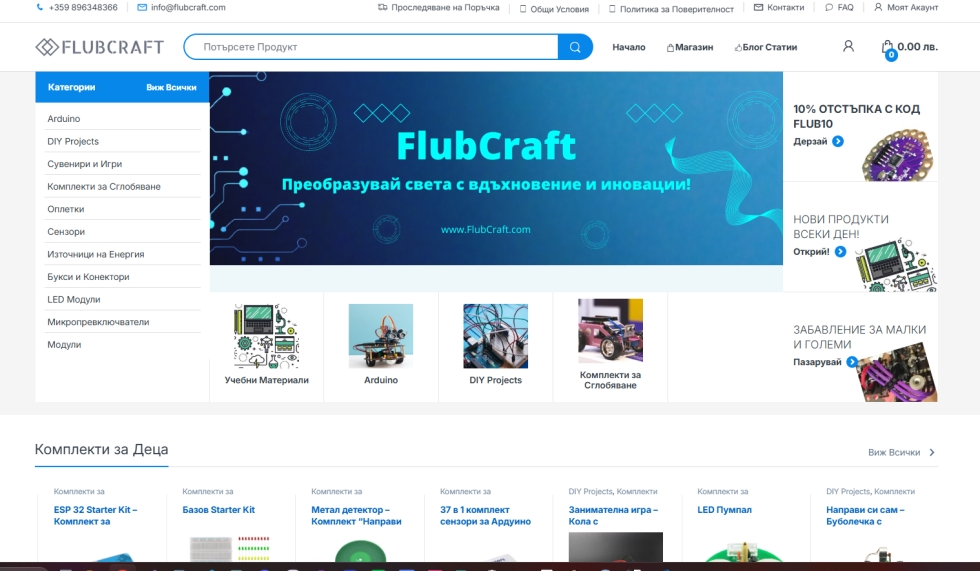Click blue arrow next to Открий!

(840, 252)
